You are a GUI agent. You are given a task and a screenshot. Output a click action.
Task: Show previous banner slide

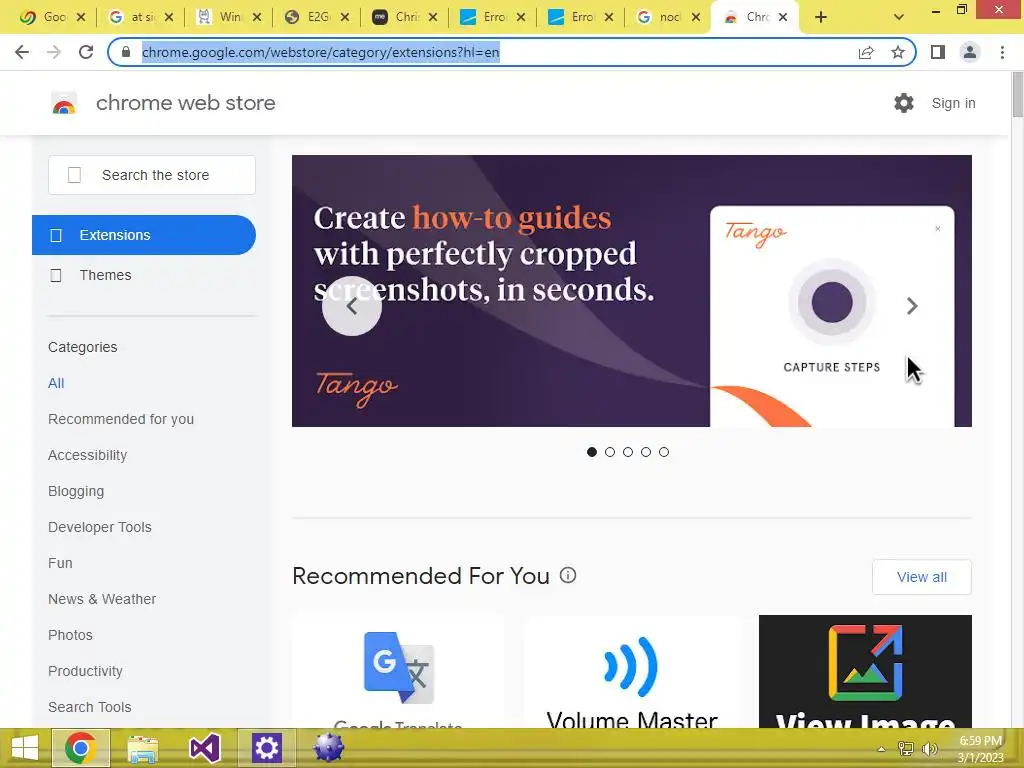point(352,306)
